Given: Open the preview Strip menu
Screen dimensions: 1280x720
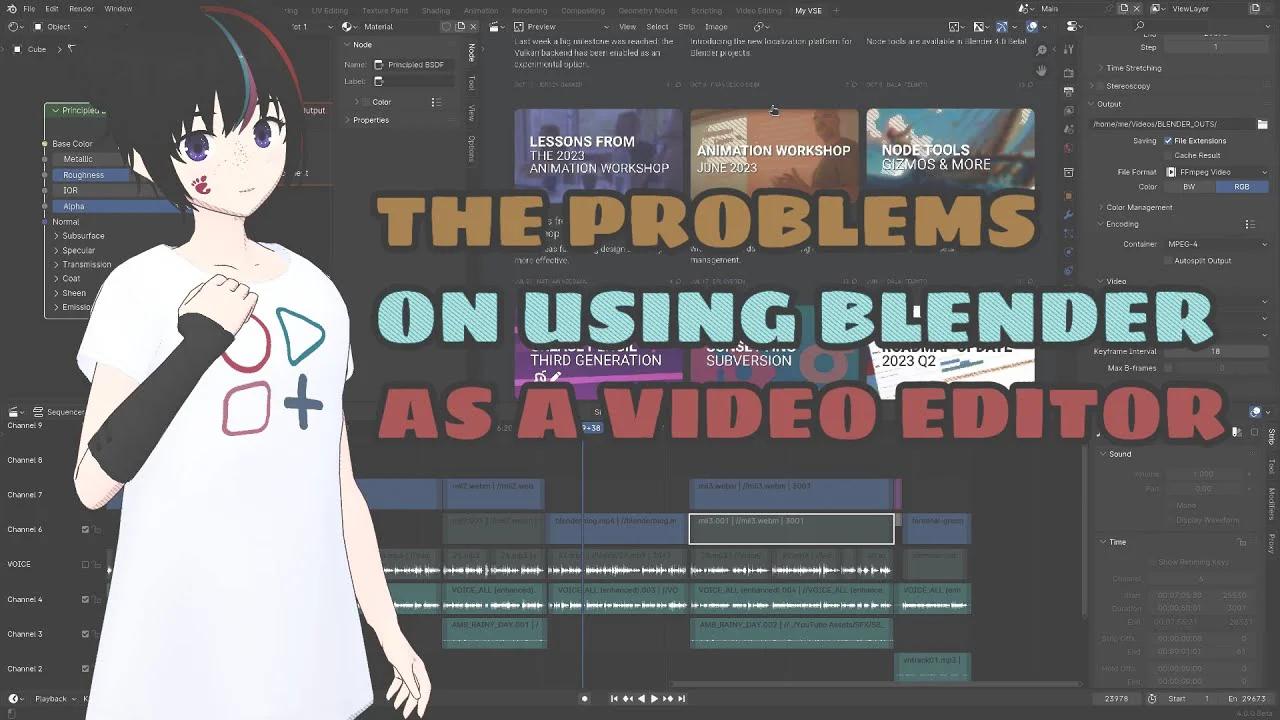Looking at the screenshot, I should 687,27.
